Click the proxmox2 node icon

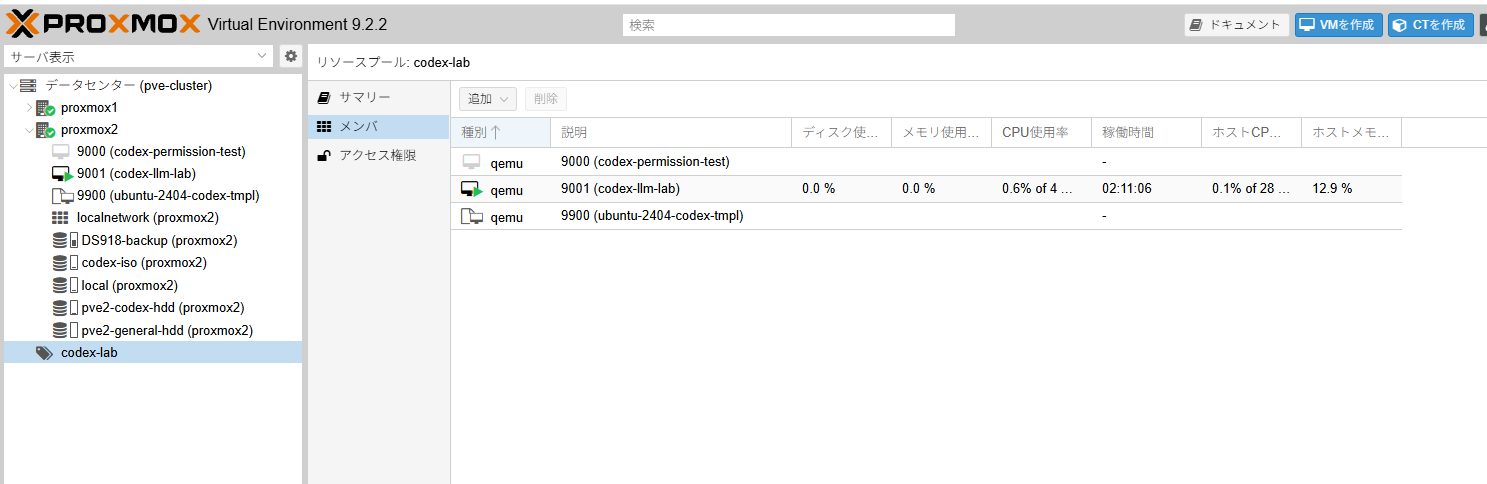[x=45, y=130]
